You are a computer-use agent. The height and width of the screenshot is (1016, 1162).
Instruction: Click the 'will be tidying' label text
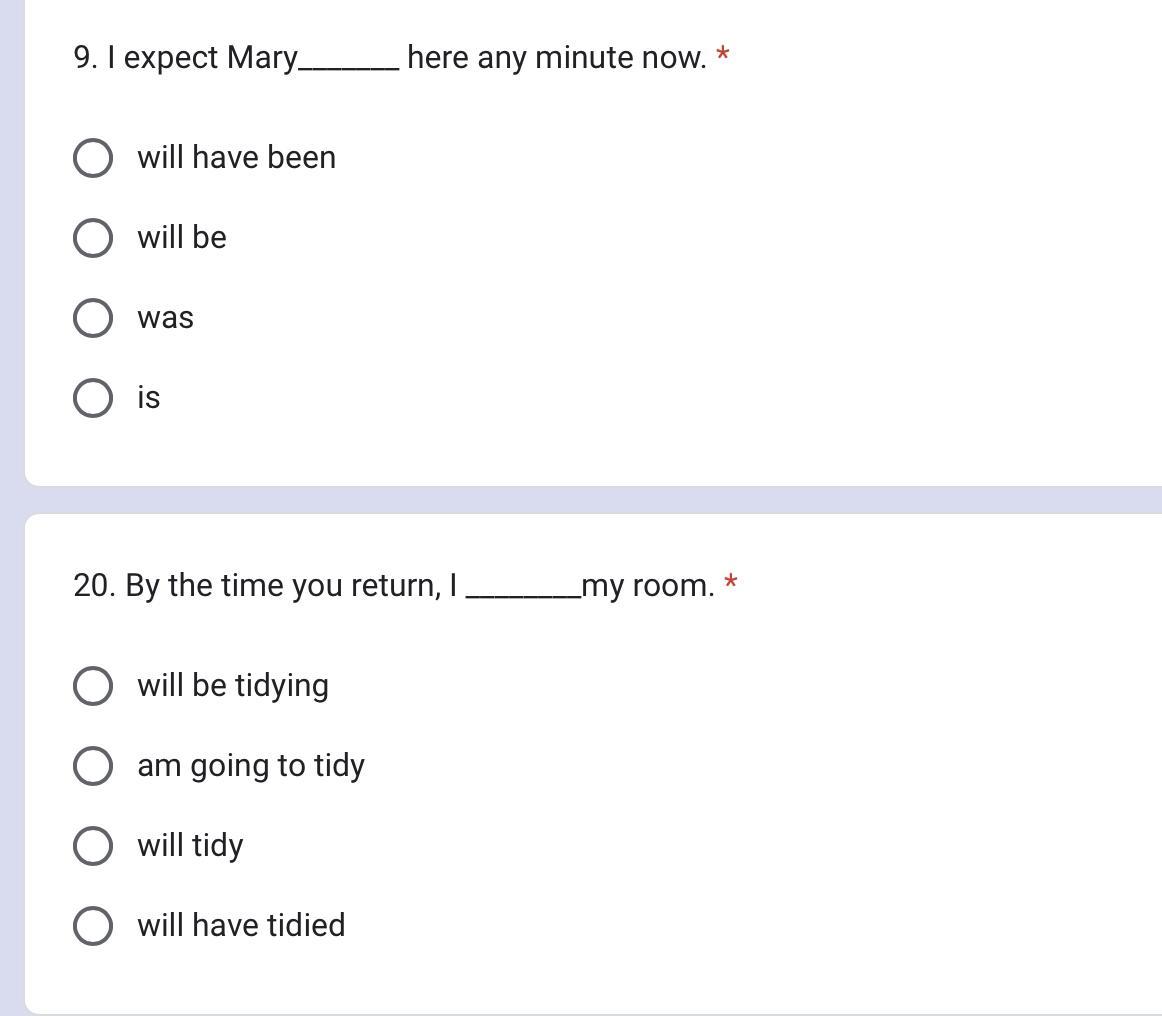pyautogui.click(x=233, y=686)
